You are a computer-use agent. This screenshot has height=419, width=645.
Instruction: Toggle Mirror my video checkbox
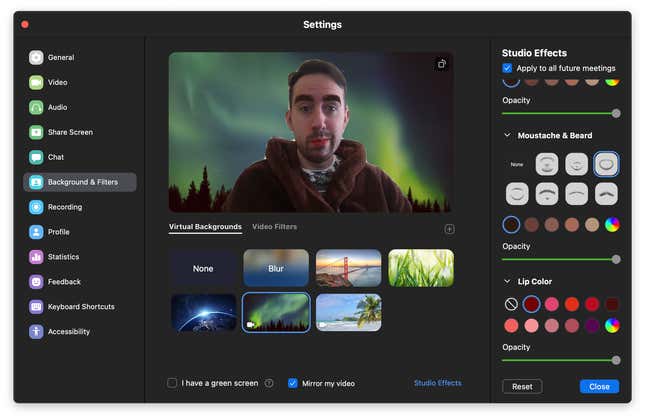point(292,383)
